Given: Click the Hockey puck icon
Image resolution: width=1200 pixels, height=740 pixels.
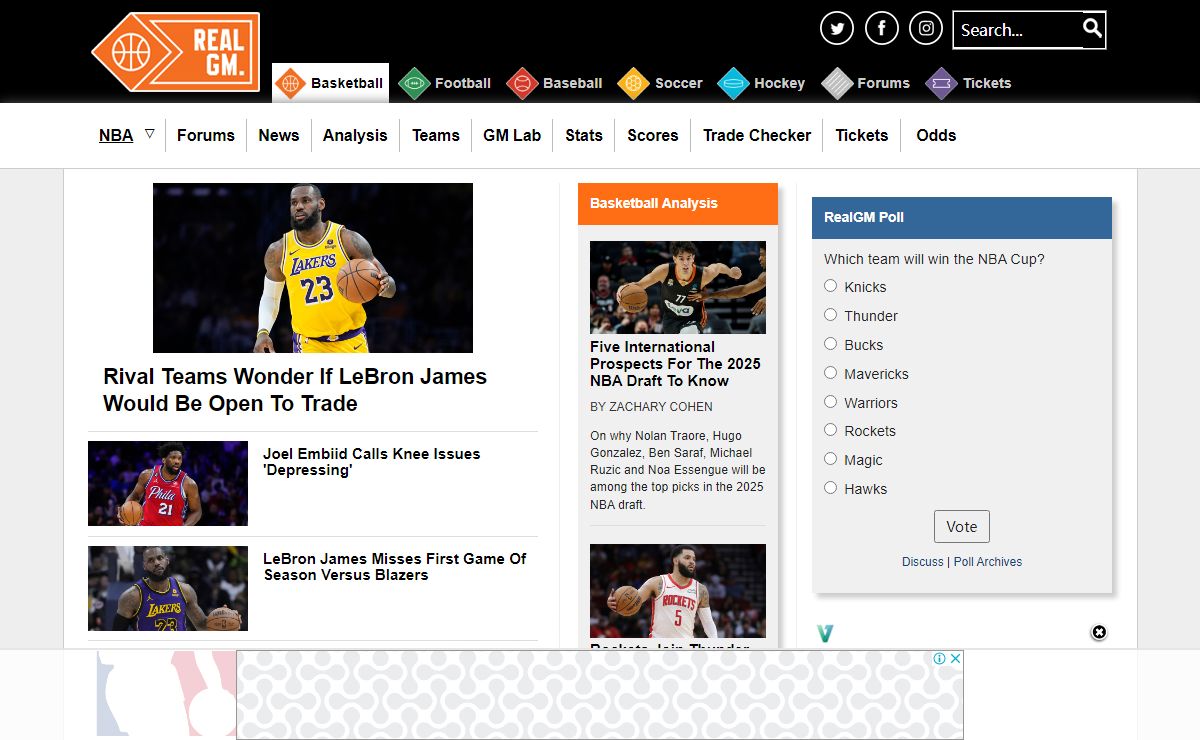Looking at the screenshot, I should [733, 83].
